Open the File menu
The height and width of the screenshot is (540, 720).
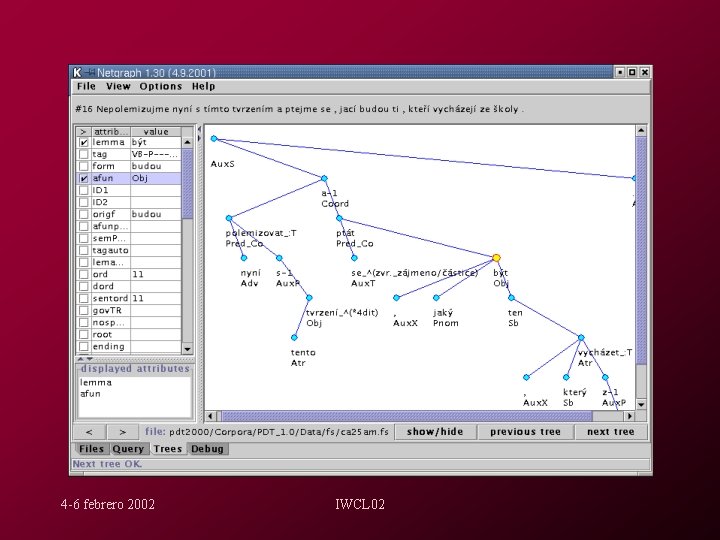coord(86,86)
